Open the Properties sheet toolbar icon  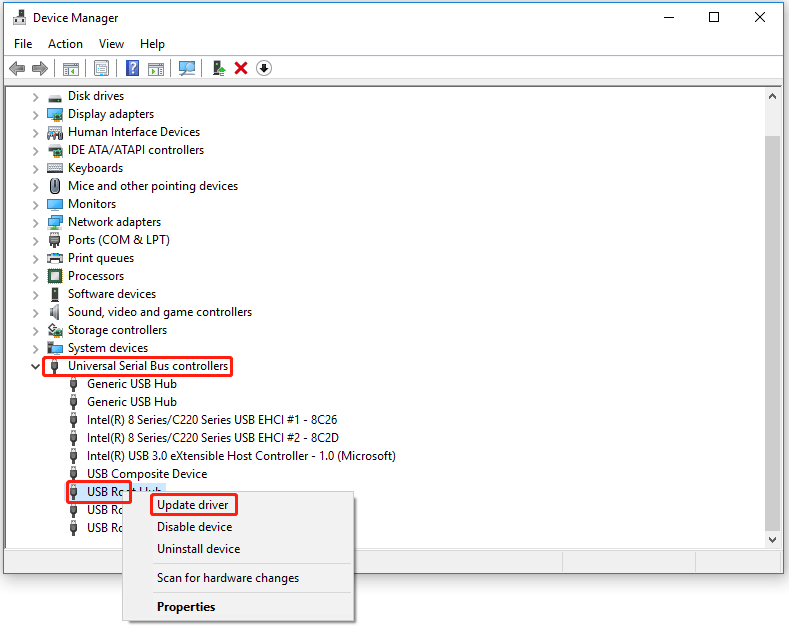pyautogui.click(x=101, y=68)
